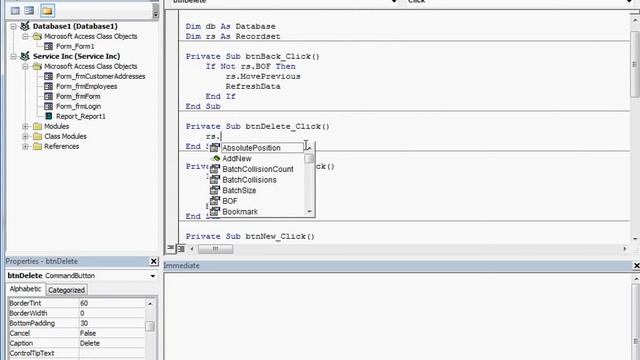Click code window horizontal scroll right arrow
The height and width of the screenshot is (360, 640).
pyautogui.click(x=624, y=249)
